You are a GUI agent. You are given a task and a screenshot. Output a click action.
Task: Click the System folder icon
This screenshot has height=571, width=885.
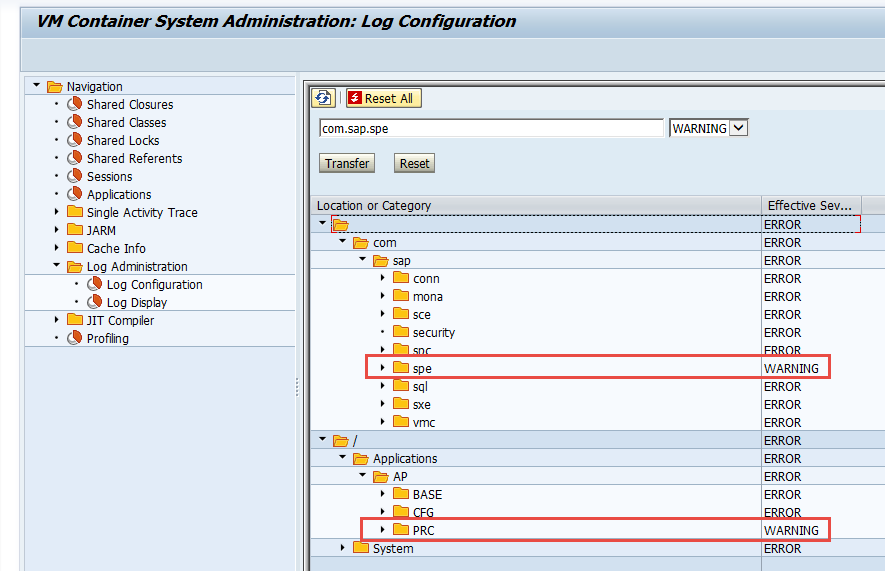[361, 547]
